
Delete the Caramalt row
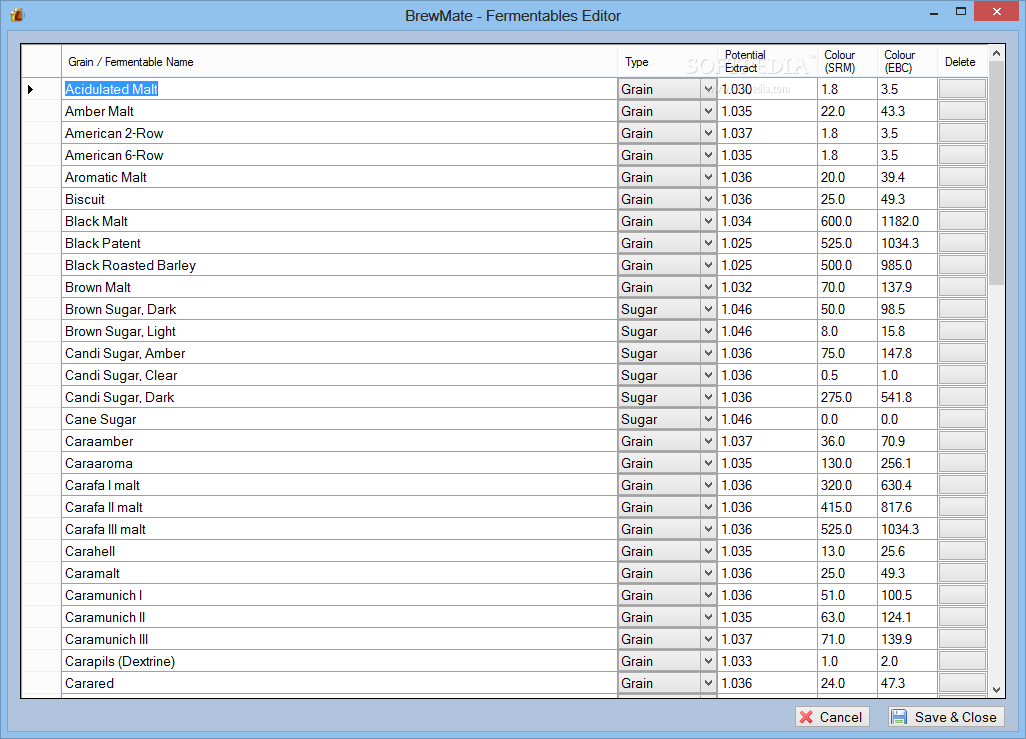pyautogui.click(x=962, y=573)
